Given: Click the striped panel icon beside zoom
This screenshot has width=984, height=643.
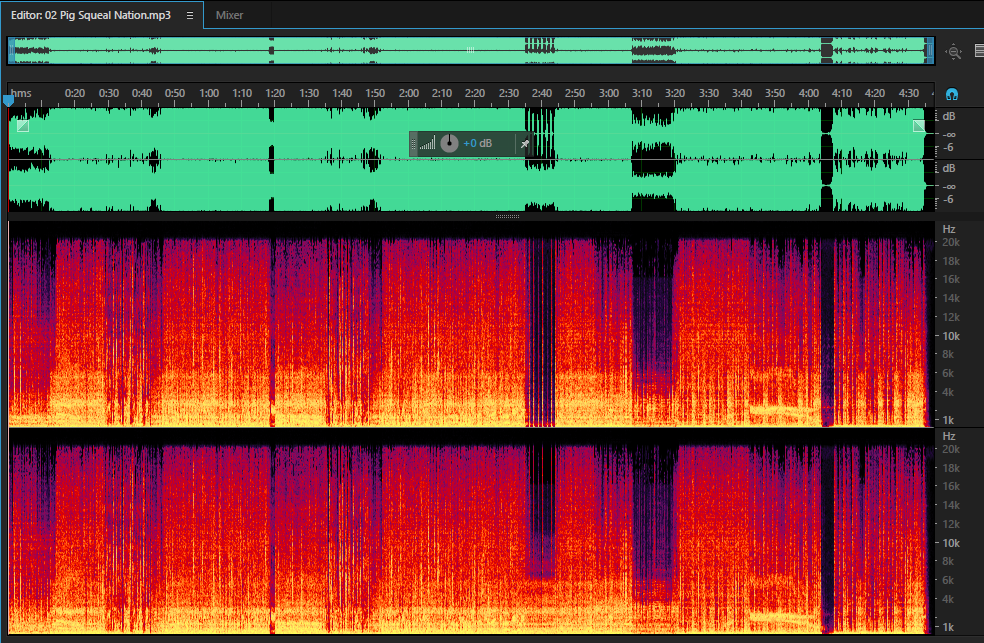Looking at the screenshot, I should point(979,51).
